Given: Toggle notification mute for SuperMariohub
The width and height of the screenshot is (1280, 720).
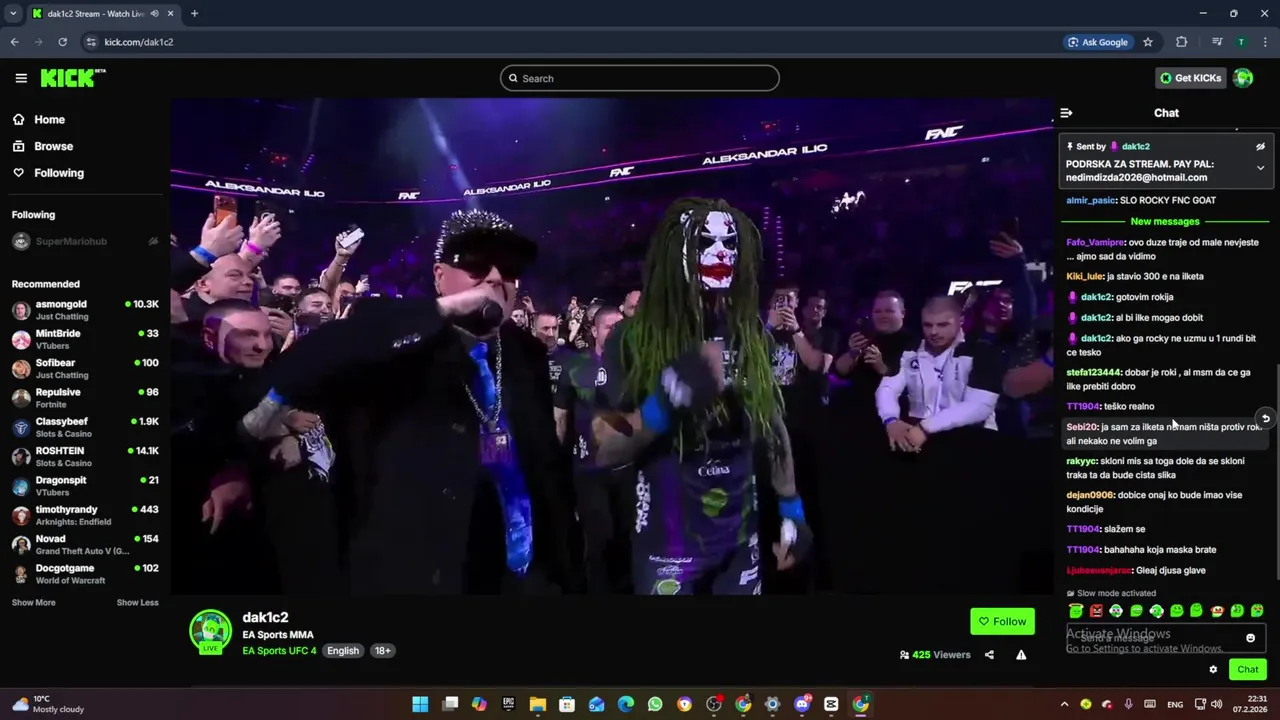Looking at the screenshot, I should click(x=153, y=241).
